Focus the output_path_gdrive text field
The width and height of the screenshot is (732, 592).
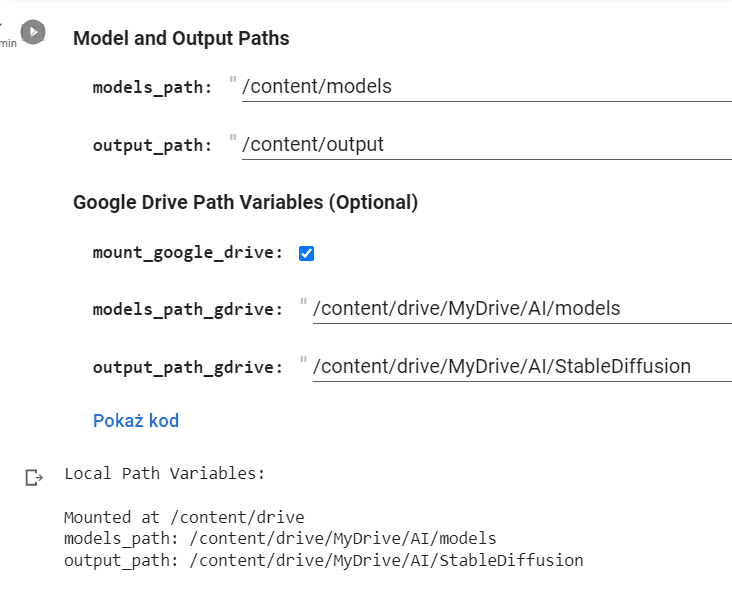pyautogui.click(x=522, y=367)
